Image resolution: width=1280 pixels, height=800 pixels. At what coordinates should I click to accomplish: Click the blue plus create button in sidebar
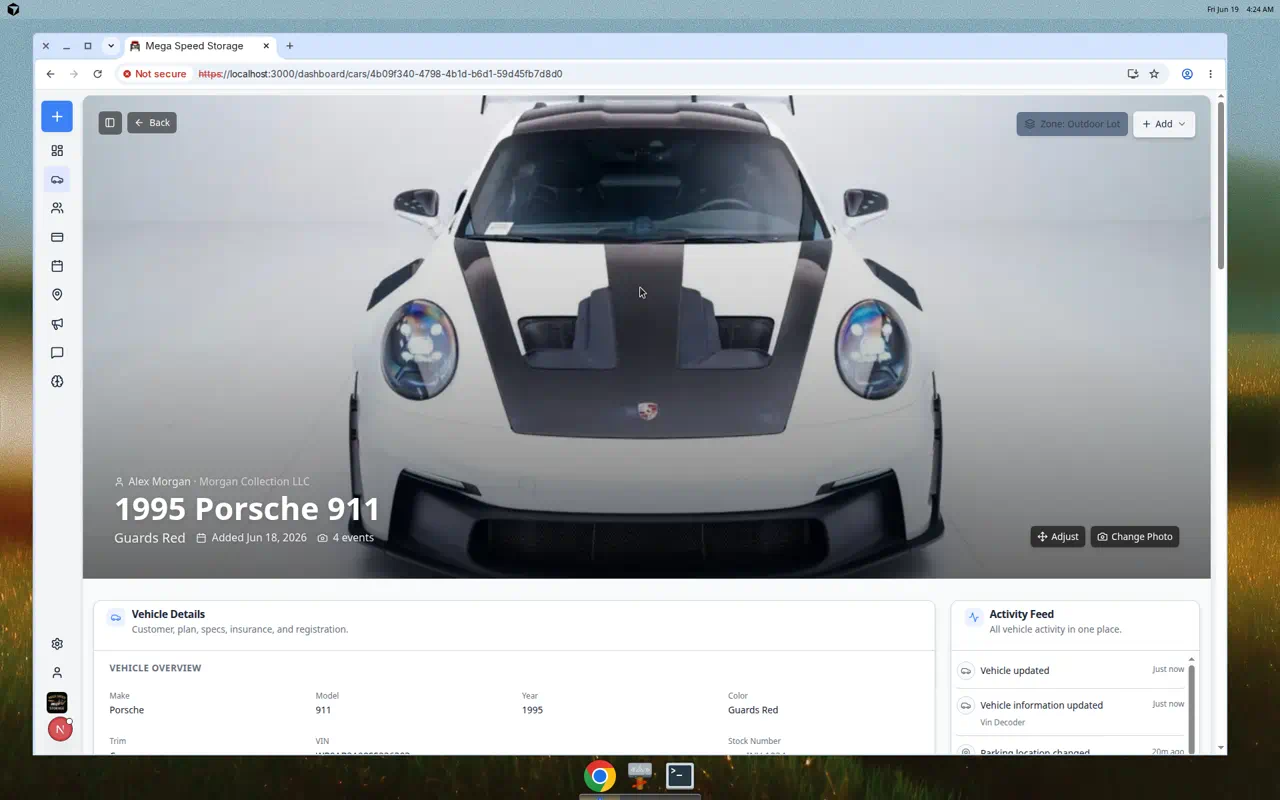coord(57,117)
